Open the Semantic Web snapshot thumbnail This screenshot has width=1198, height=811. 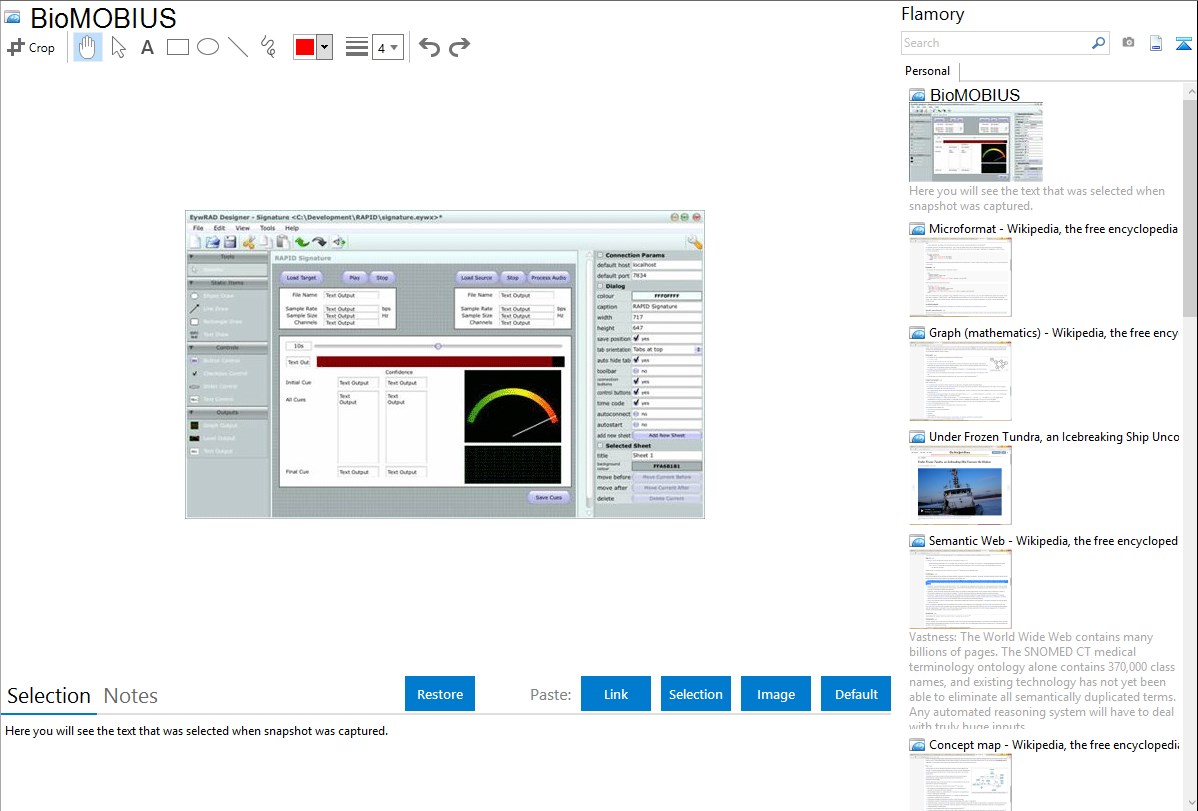[x=960, y=589]
